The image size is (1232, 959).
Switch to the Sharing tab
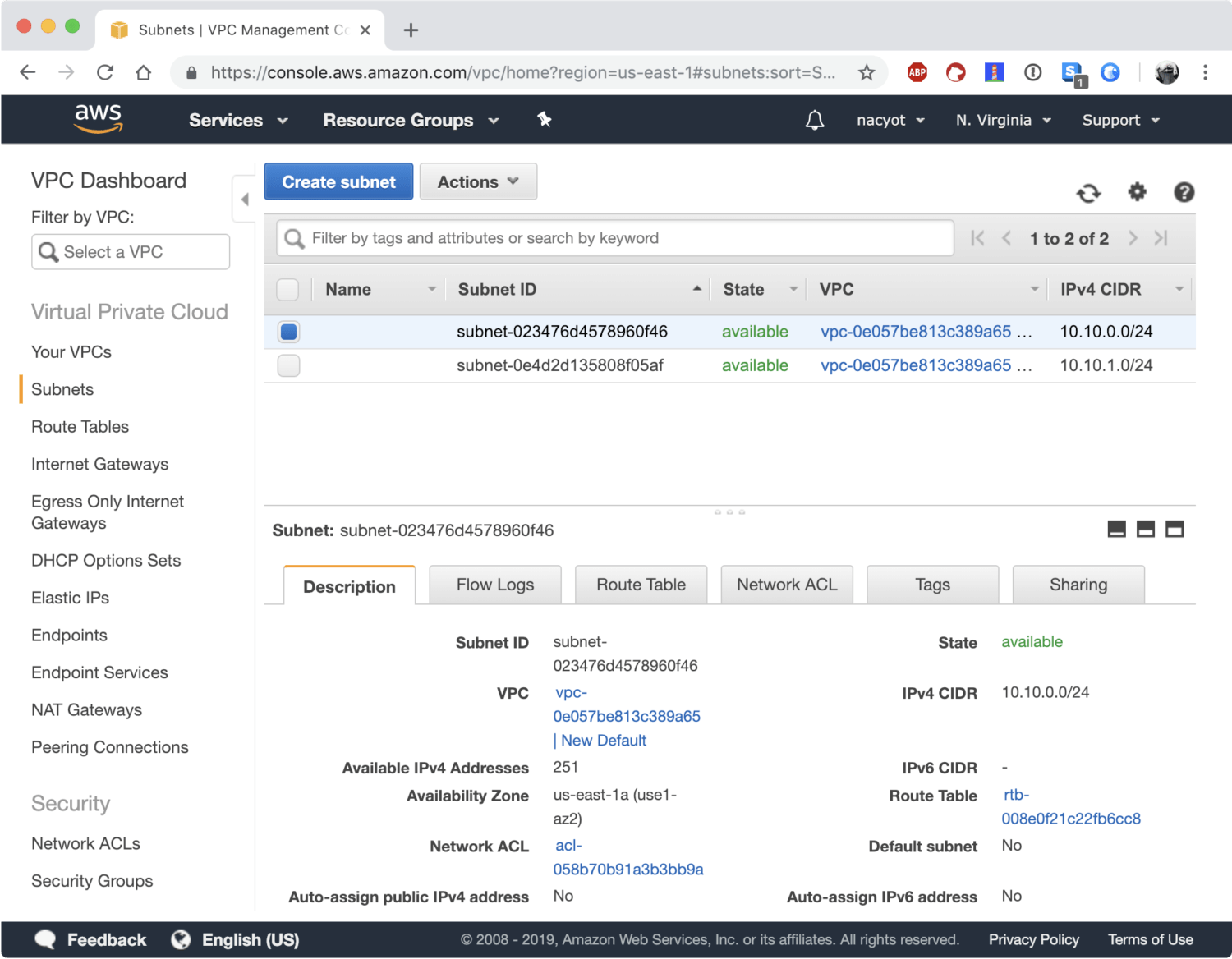coord(1078,585)
